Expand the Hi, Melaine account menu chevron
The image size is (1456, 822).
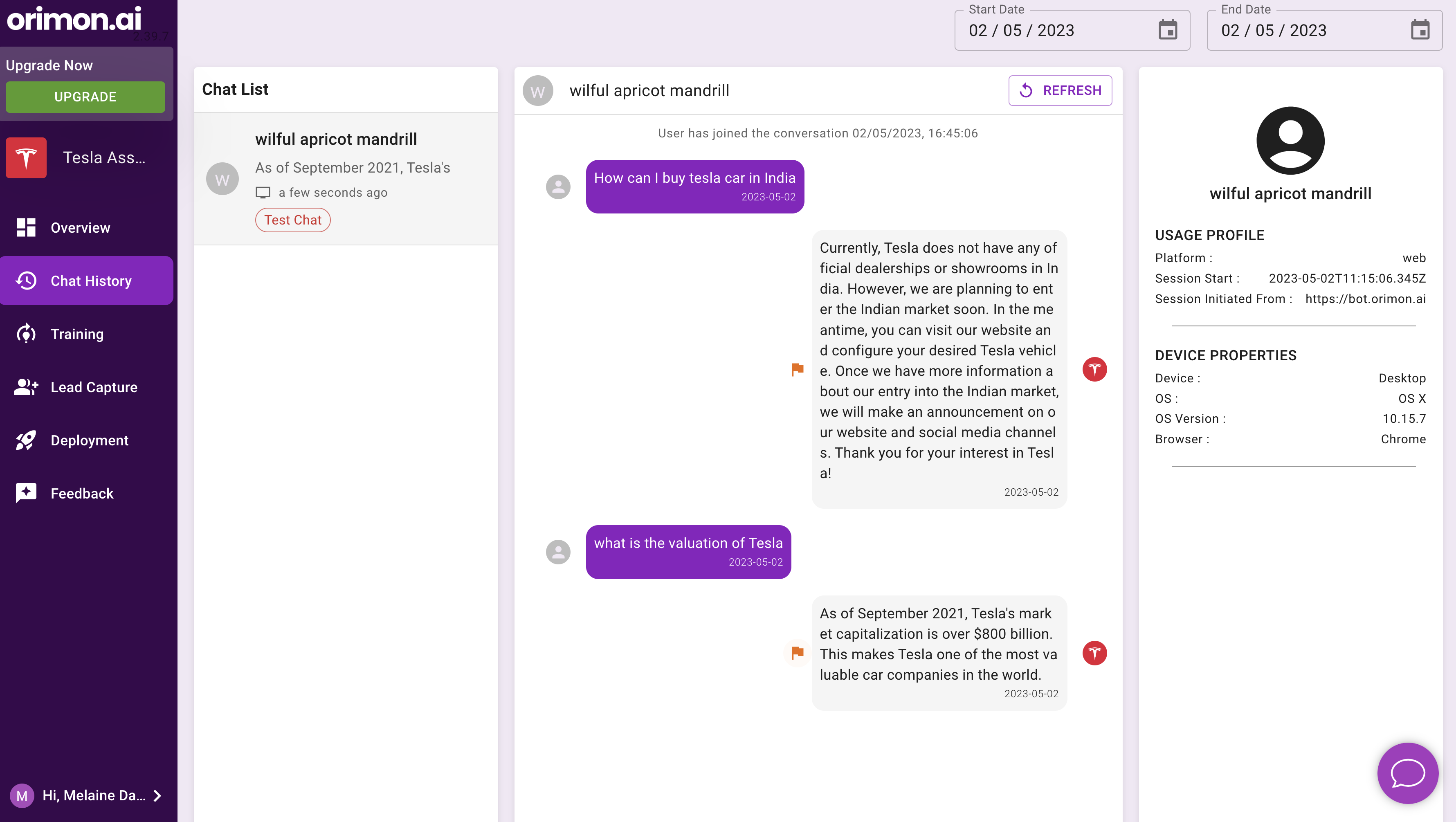point(158,796)
